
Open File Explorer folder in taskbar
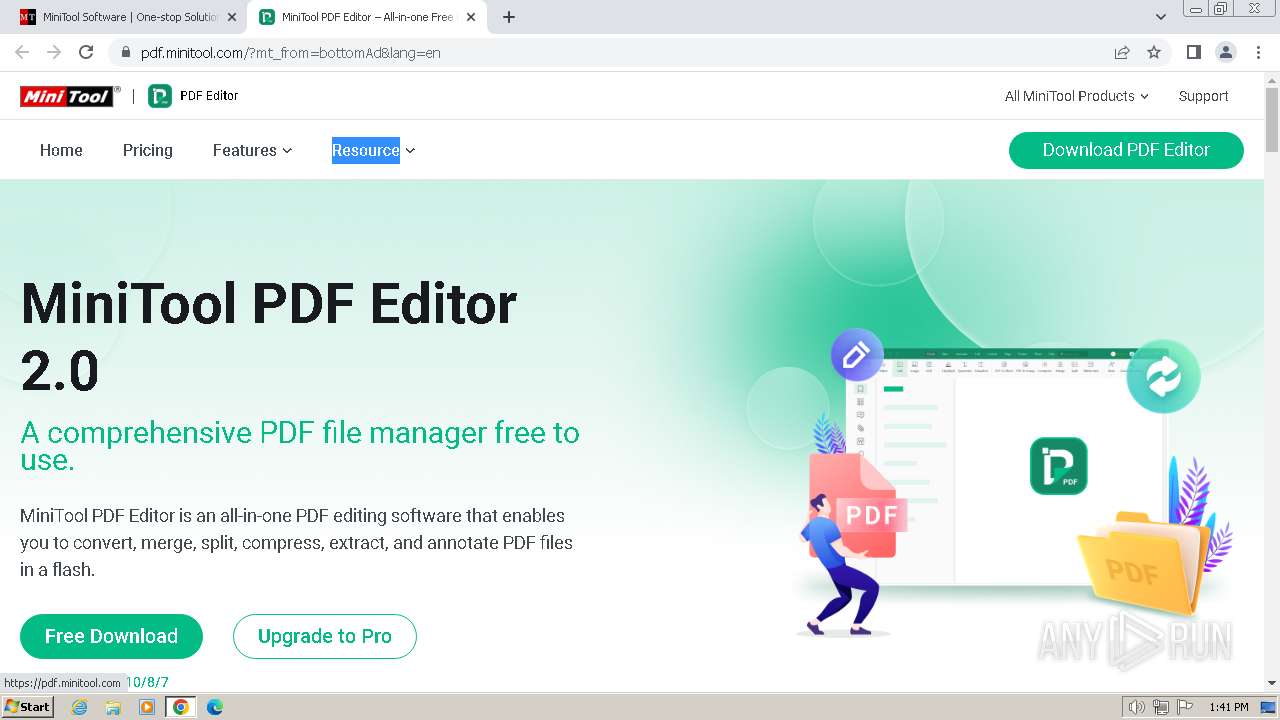tap(113, 707)
